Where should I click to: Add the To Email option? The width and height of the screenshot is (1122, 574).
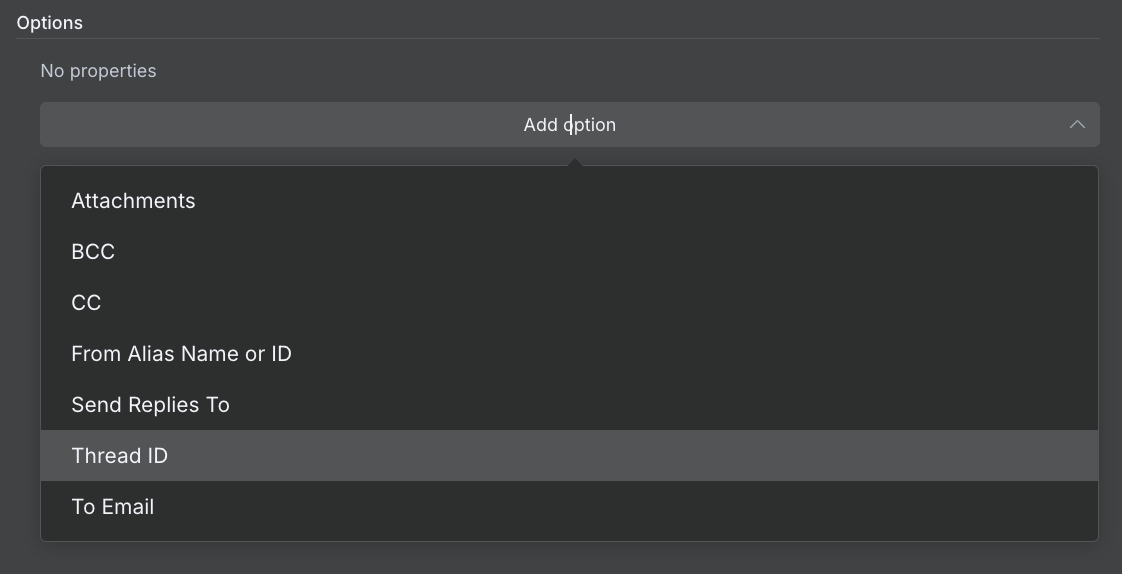(112, 507)
